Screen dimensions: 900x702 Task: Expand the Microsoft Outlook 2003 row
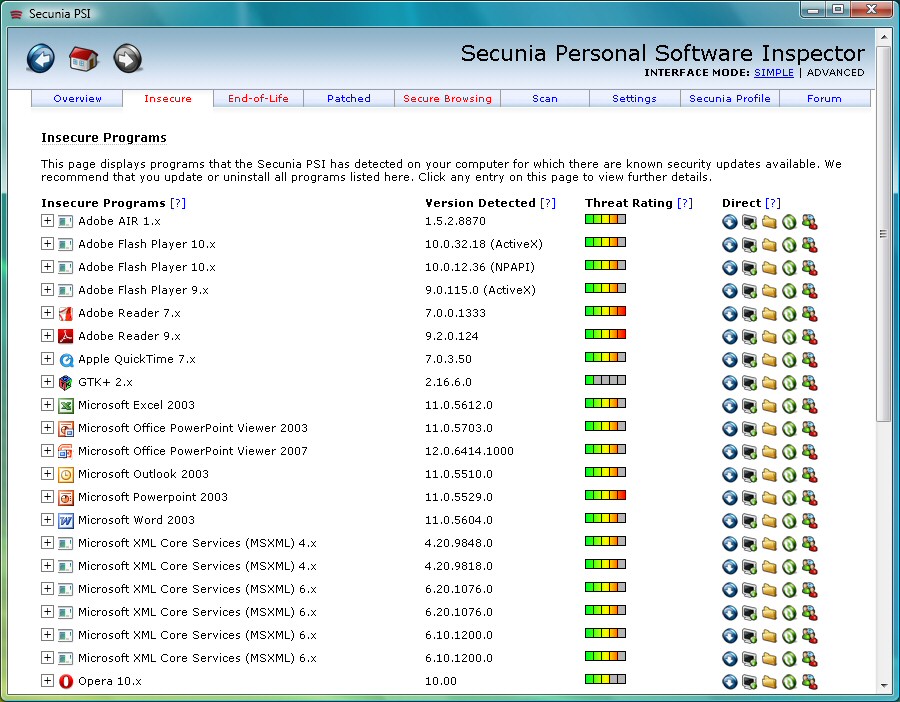pyautogui.click(x=47, y=474)
